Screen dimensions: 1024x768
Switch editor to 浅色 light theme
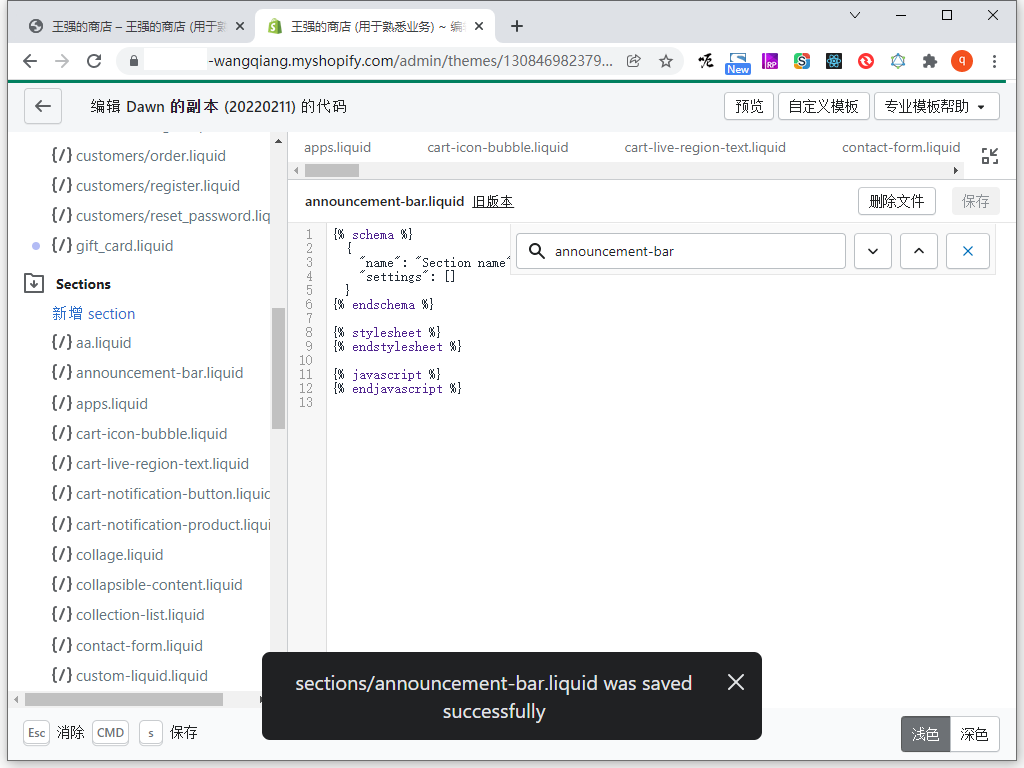[925, 734]
